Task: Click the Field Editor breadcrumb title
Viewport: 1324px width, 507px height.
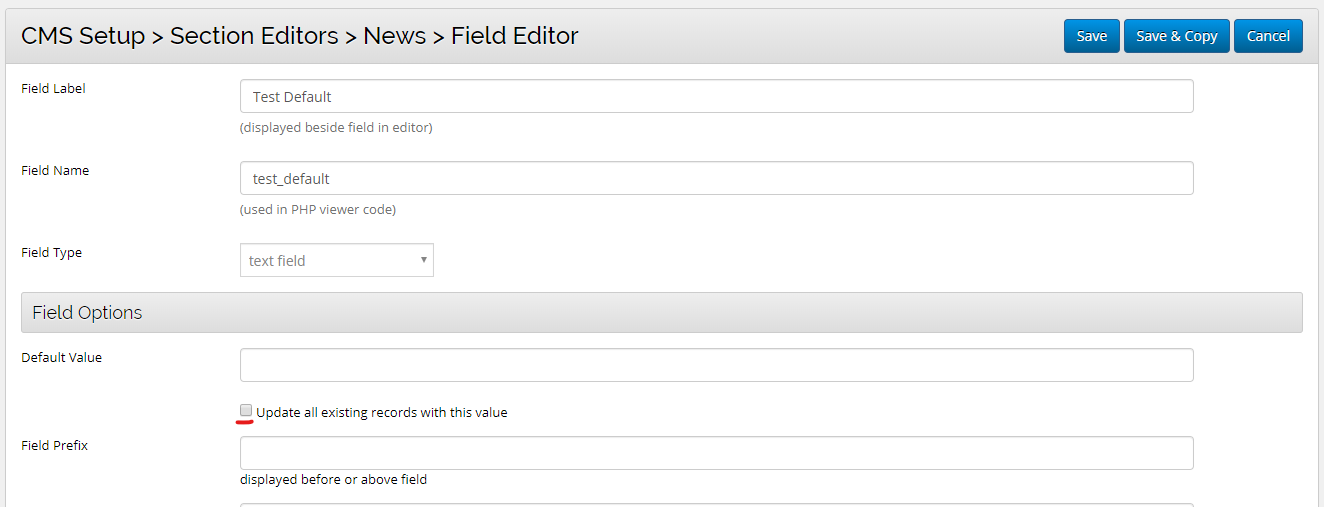Action: click(x=514, y=36)
